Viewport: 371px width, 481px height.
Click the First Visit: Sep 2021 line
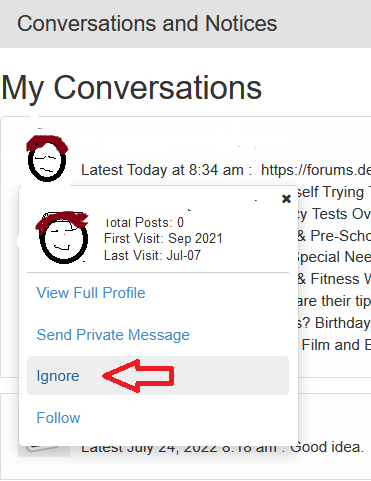tap(163, 239)
